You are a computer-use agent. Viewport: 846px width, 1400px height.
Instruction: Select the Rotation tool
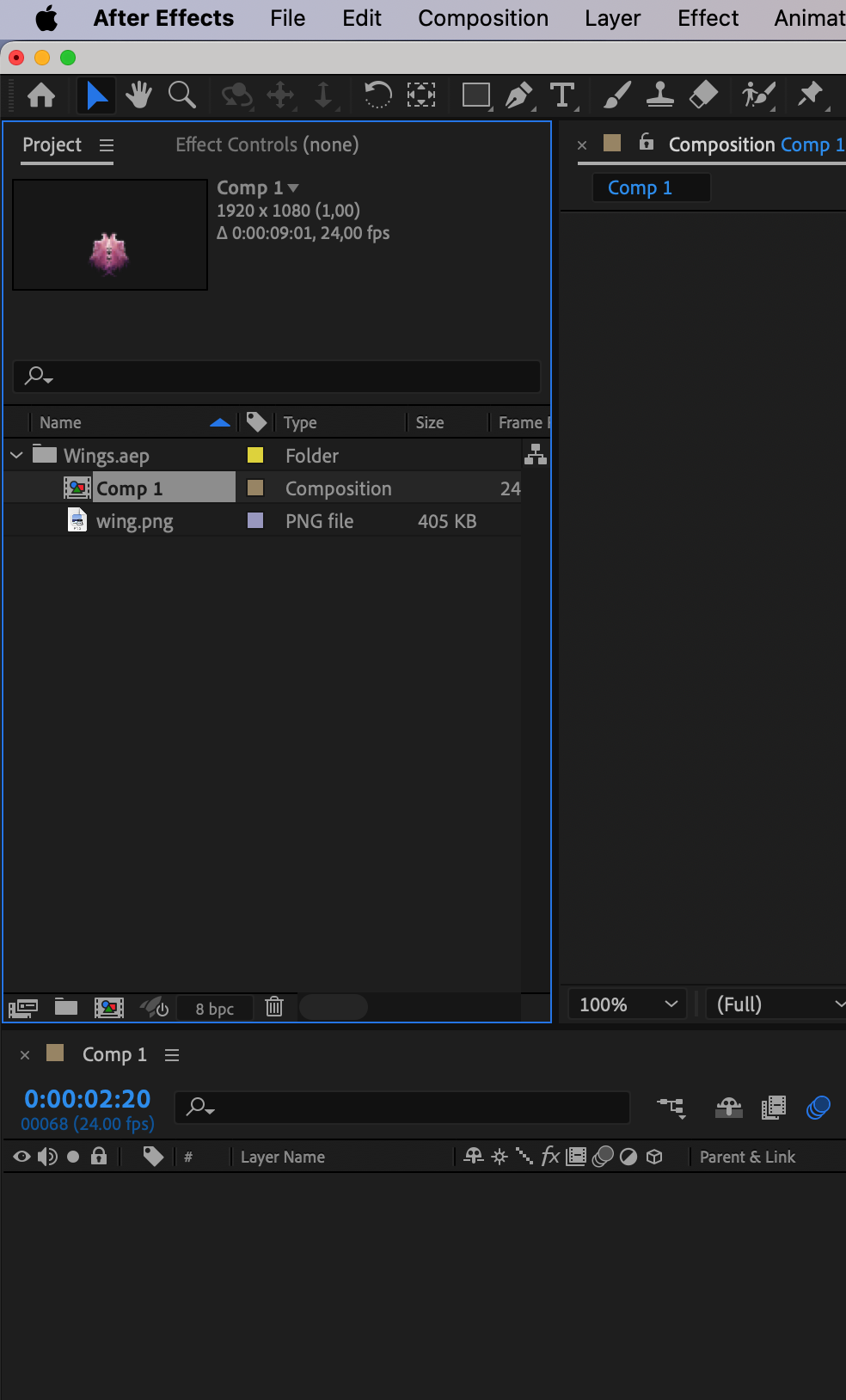pyautogui.click(x=377, y=95)
